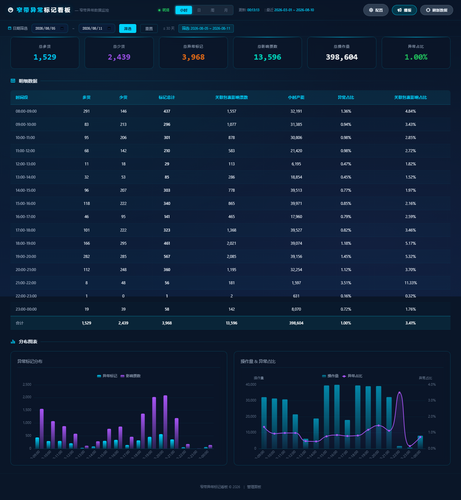
Task: Select the granularity tab right after the highlighted one
Action: [x=199, y=10]
